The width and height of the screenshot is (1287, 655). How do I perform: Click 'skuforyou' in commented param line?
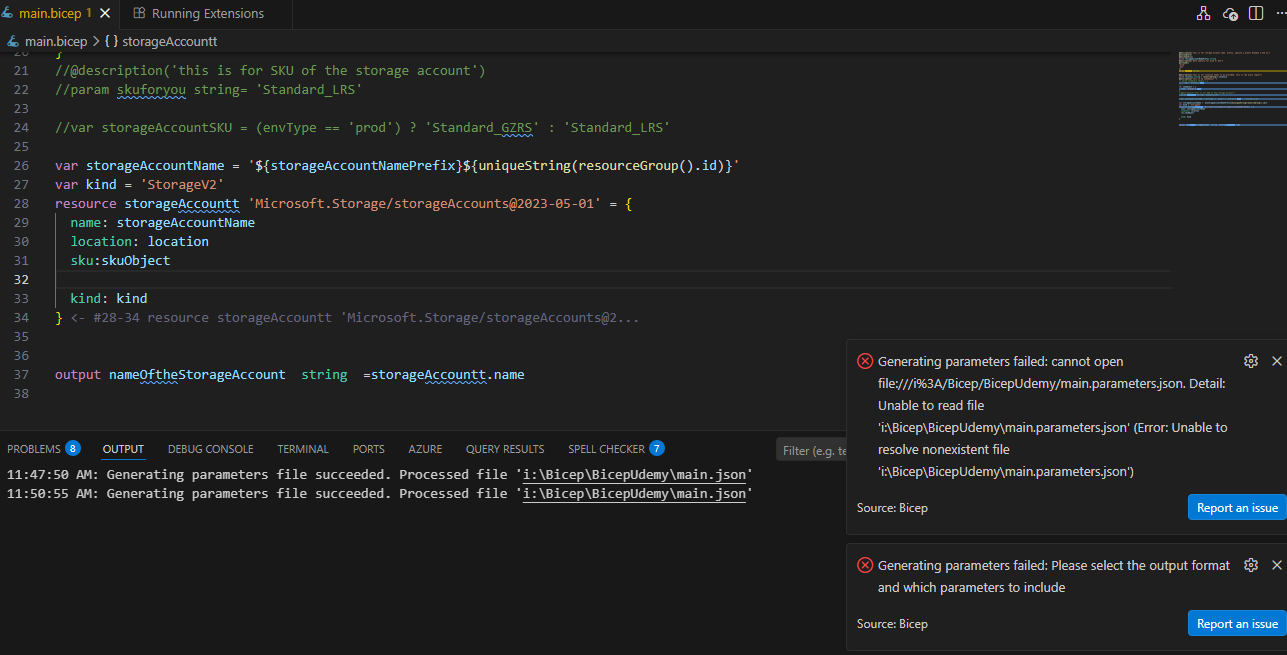tap(151, 90)
